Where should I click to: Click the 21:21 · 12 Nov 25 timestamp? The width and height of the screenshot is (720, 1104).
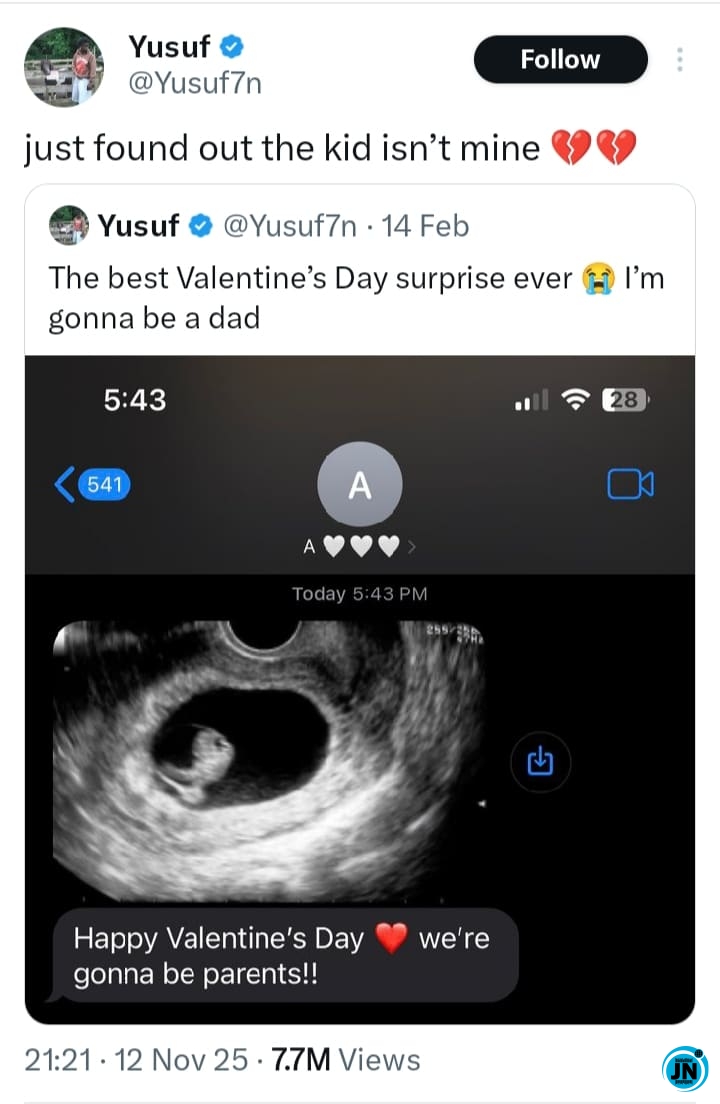[x=135, y=1059]
